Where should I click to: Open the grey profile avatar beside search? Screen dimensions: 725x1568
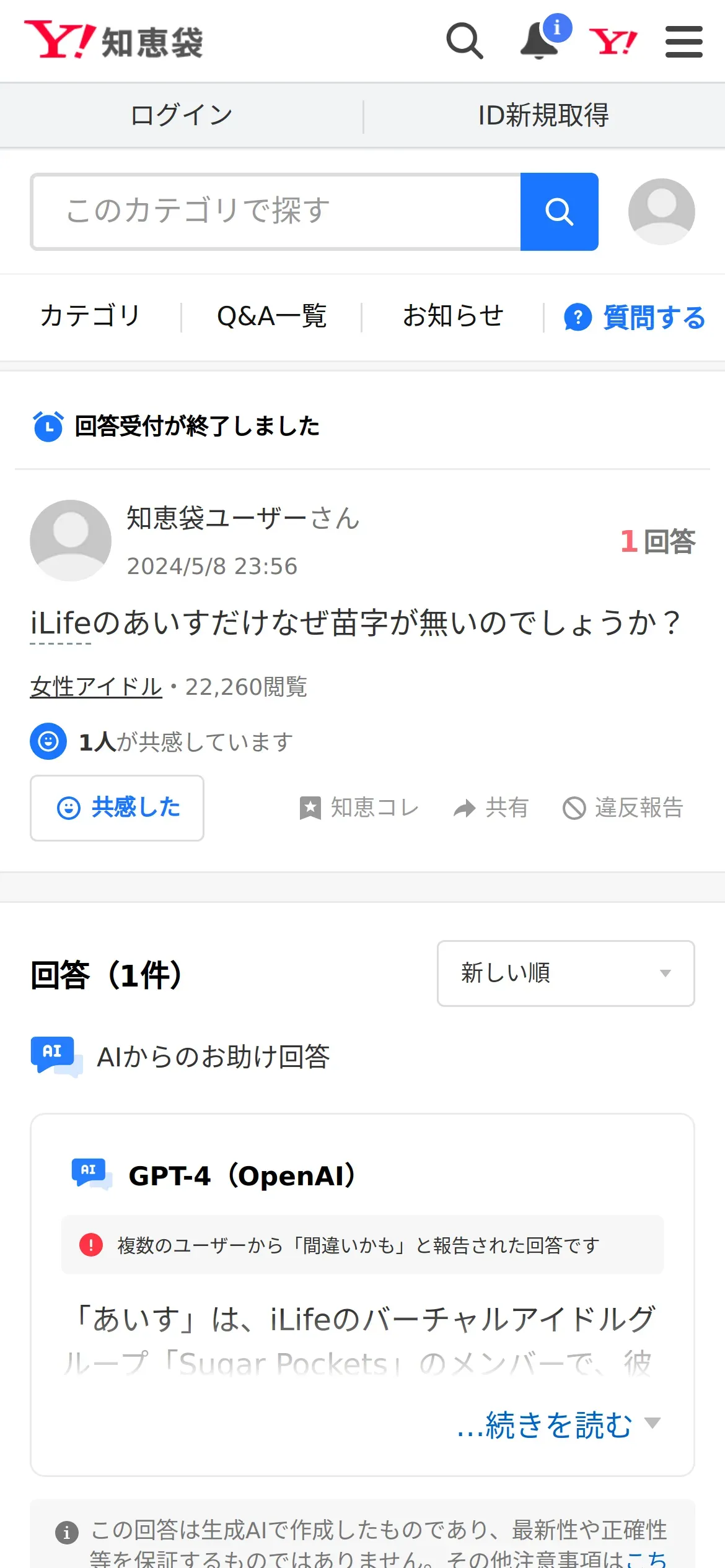662,212
